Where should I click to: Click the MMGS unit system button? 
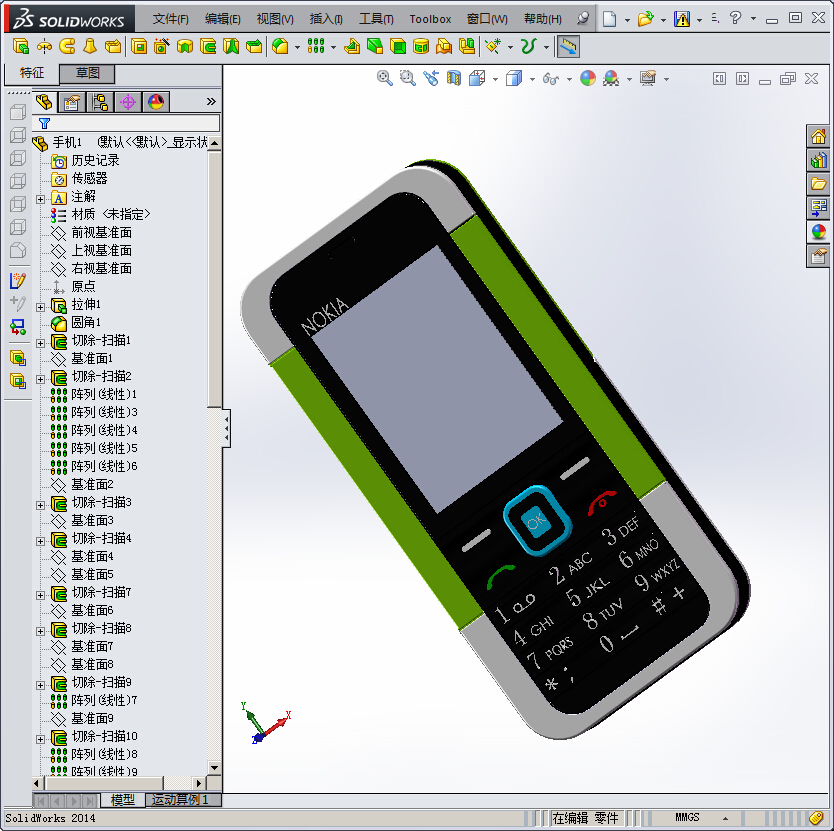tap(687, 817)
